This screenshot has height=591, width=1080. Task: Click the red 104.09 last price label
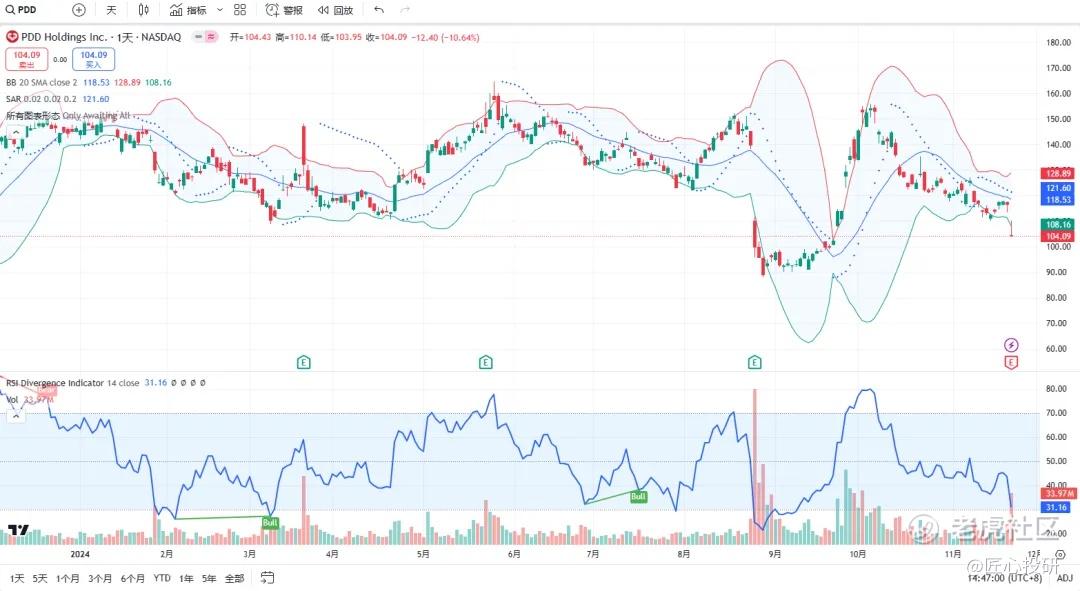click(x=1057, y=236)
